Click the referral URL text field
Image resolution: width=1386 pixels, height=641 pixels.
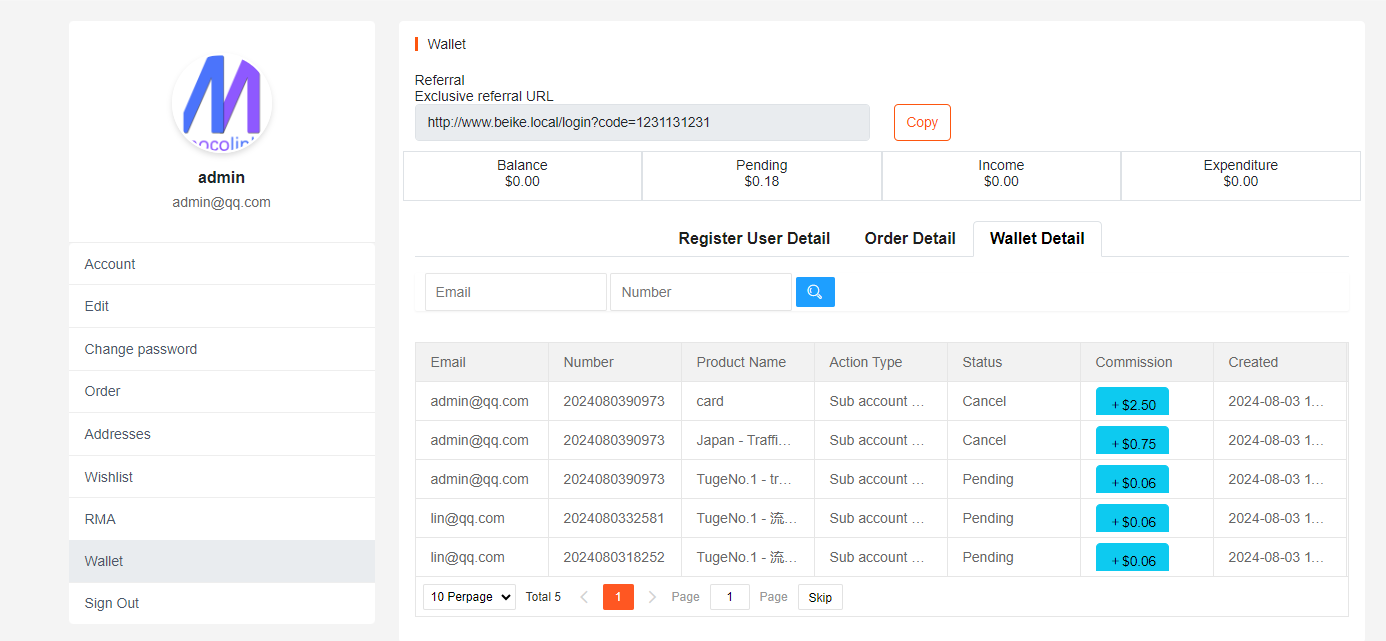pos(641,122)
